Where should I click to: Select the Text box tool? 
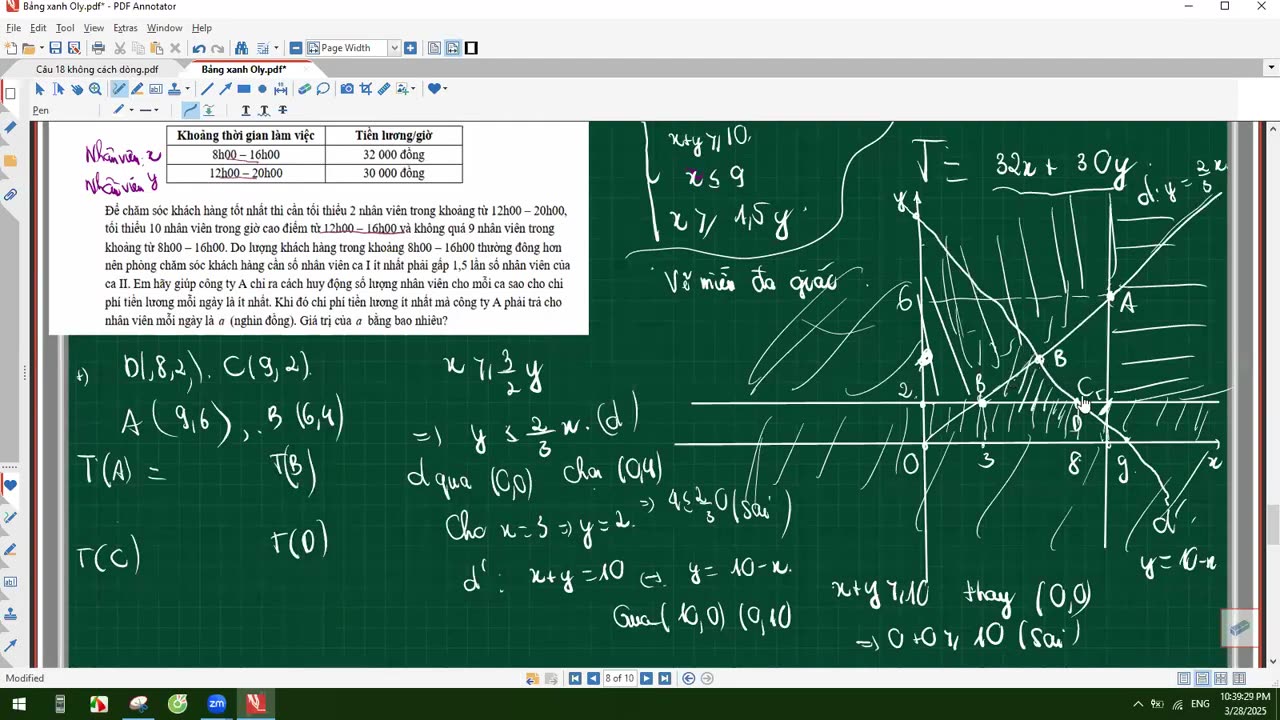coord(155,89)
